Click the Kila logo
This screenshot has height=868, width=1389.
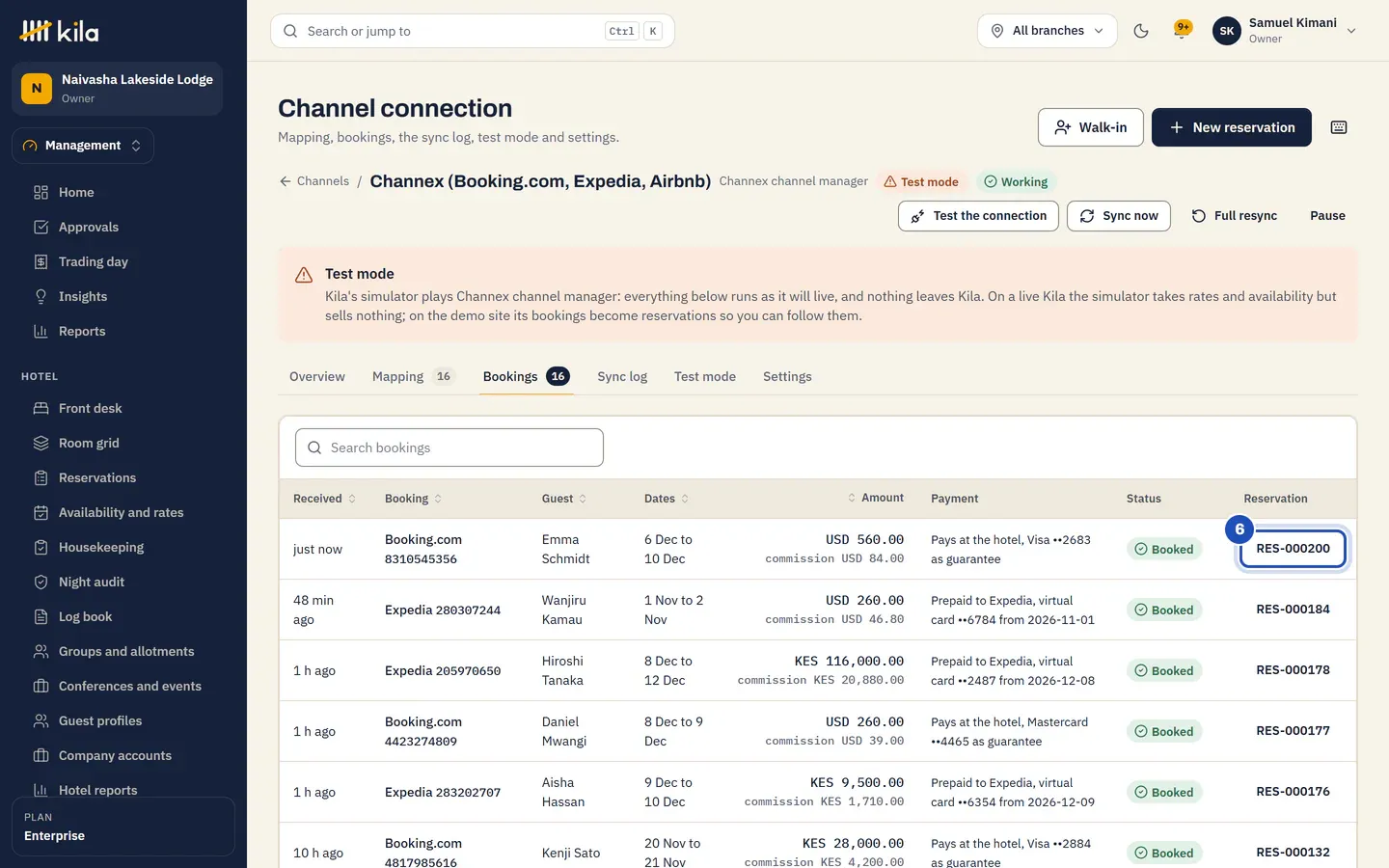pyautogui.click(x=59, y=31)
